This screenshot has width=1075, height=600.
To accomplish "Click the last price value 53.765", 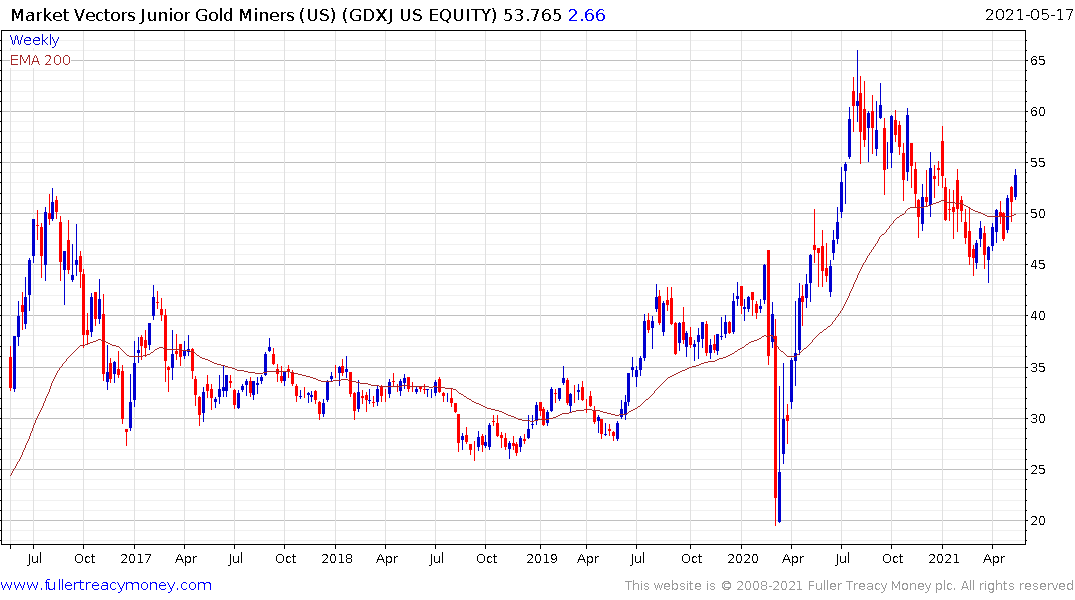I will tap(532, 15).
